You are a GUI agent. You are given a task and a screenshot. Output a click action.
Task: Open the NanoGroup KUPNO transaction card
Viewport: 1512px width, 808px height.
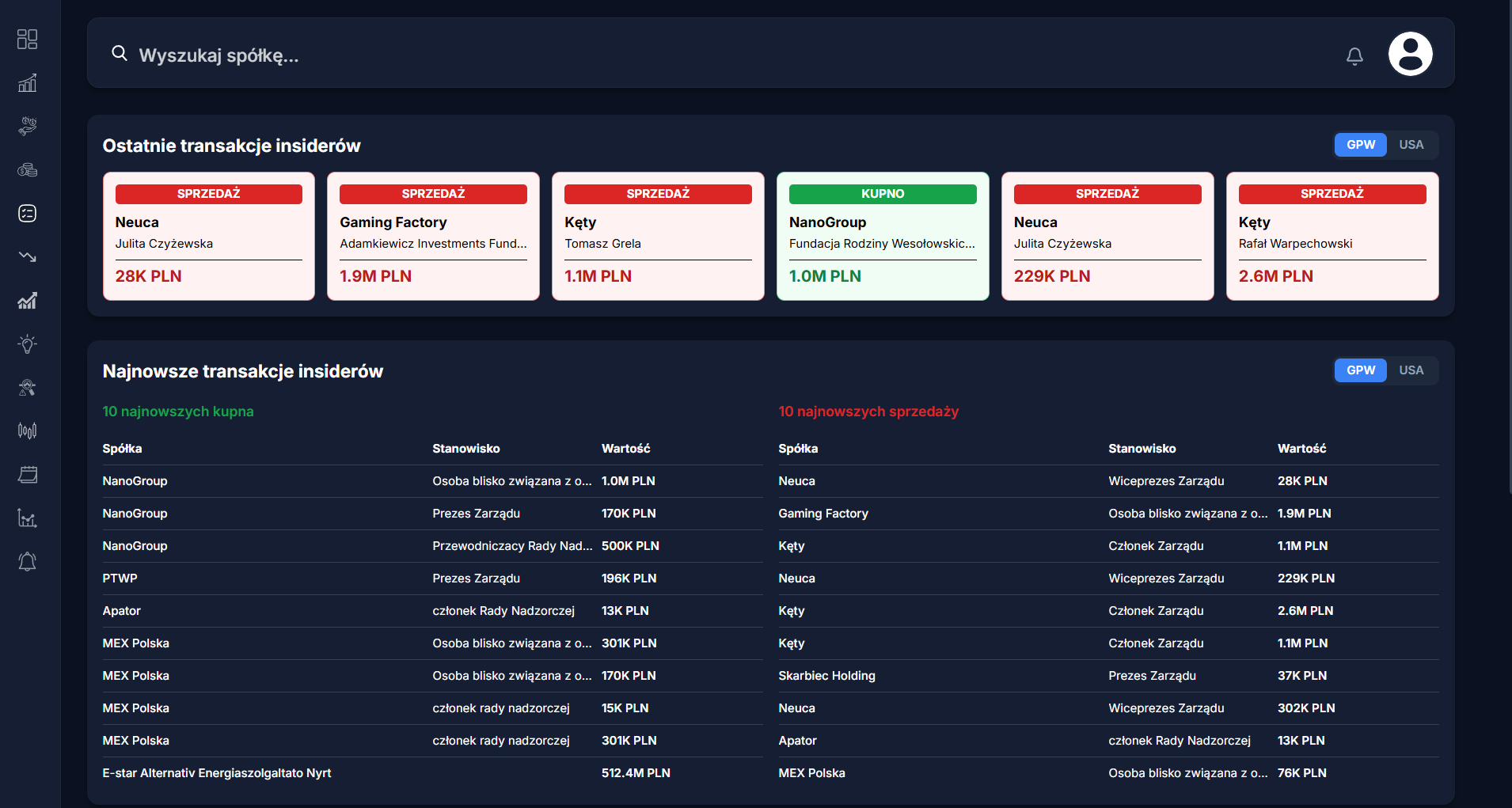pos(883,236)
